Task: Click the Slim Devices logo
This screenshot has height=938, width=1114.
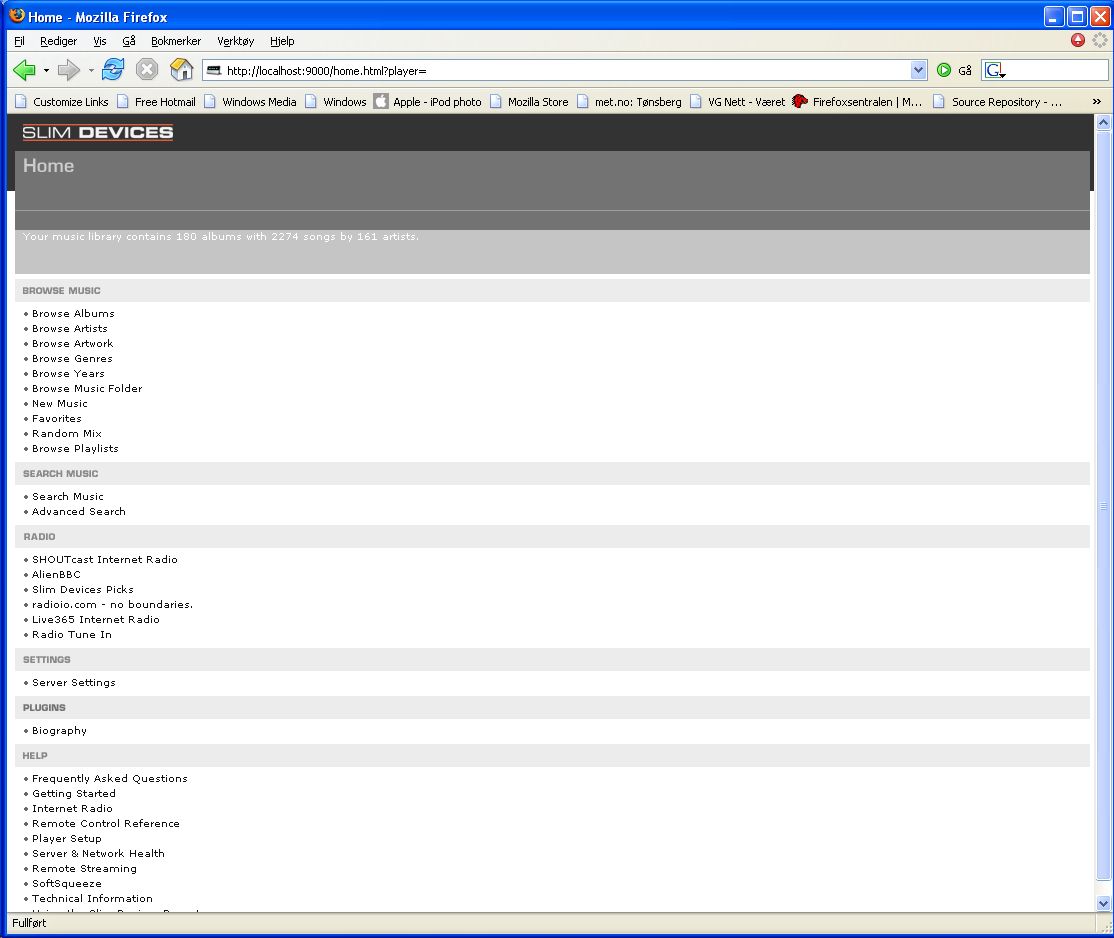Action: point(98,133)
